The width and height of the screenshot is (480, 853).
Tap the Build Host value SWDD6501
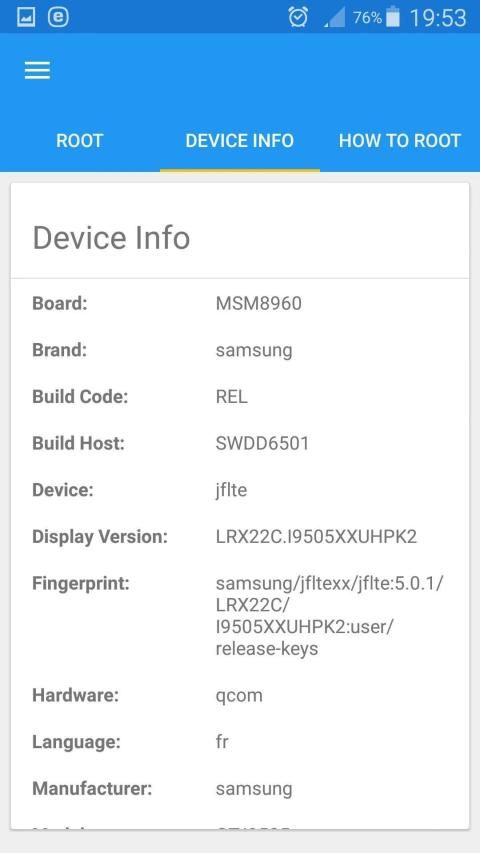(x=262, y=443)
